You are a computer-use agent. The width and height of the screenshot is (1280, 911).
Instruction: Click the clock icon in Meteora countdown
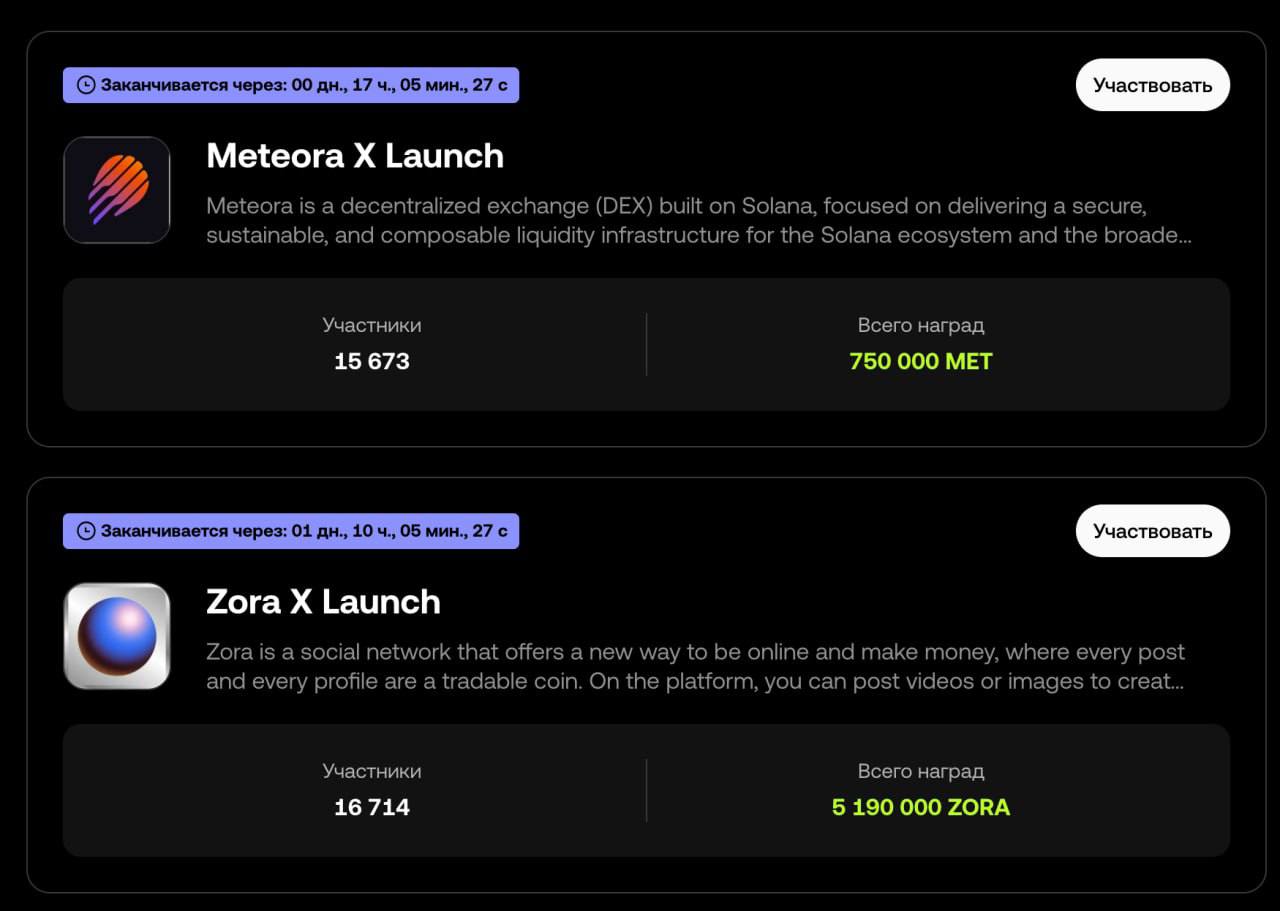pyautogui.click(x=86, y=85)
